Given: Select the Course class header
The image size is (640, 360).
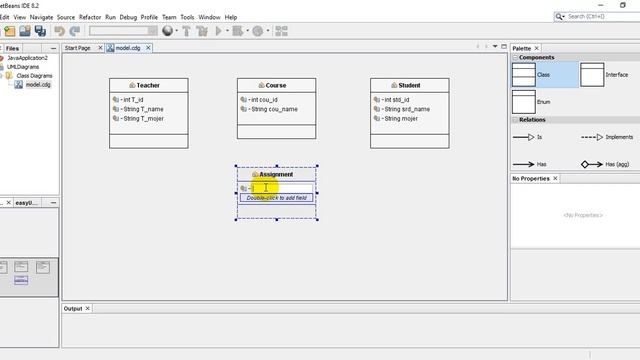Looking at the screenshot, I should (276, 85).
